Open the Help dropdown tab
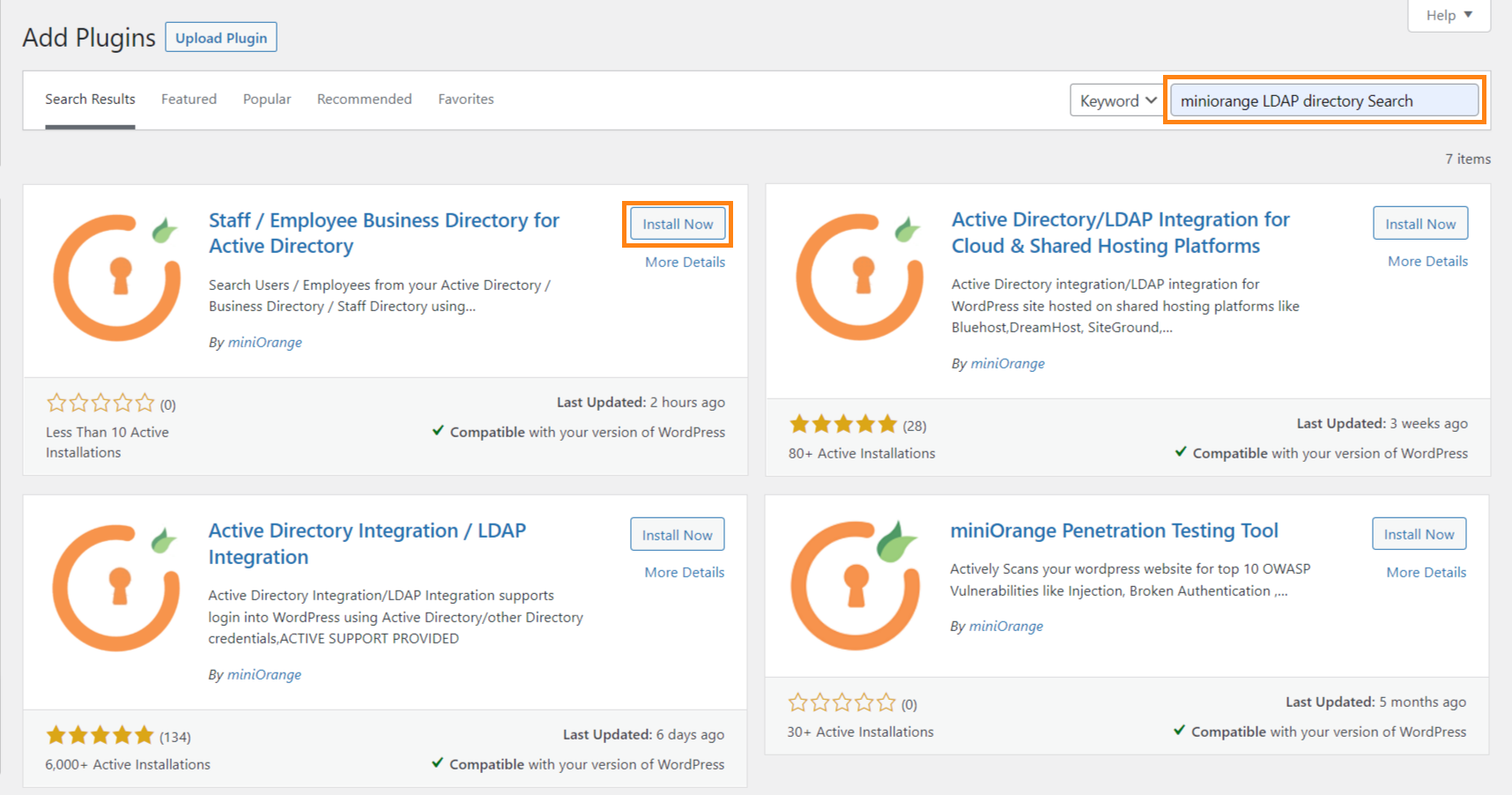Screen dimensions: 1512x795 pos(1449,15)
